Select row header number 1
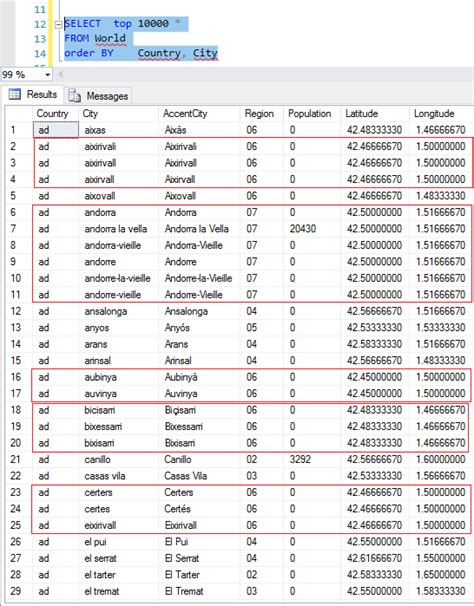The image size is (474, 606). [x=13, y=130]
